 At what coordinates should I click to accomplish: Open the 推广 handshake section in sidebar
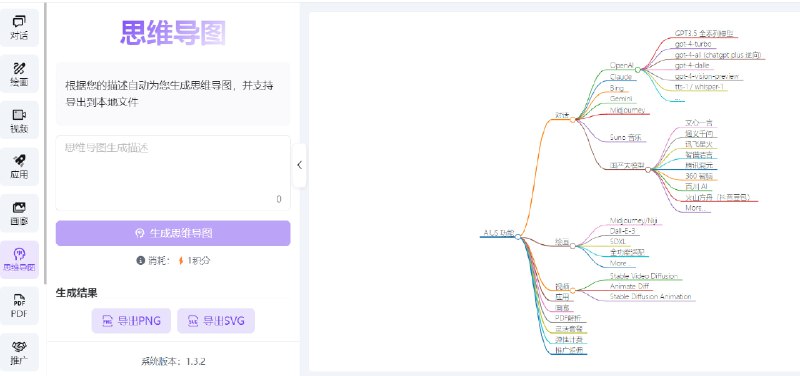coord(19,352)
